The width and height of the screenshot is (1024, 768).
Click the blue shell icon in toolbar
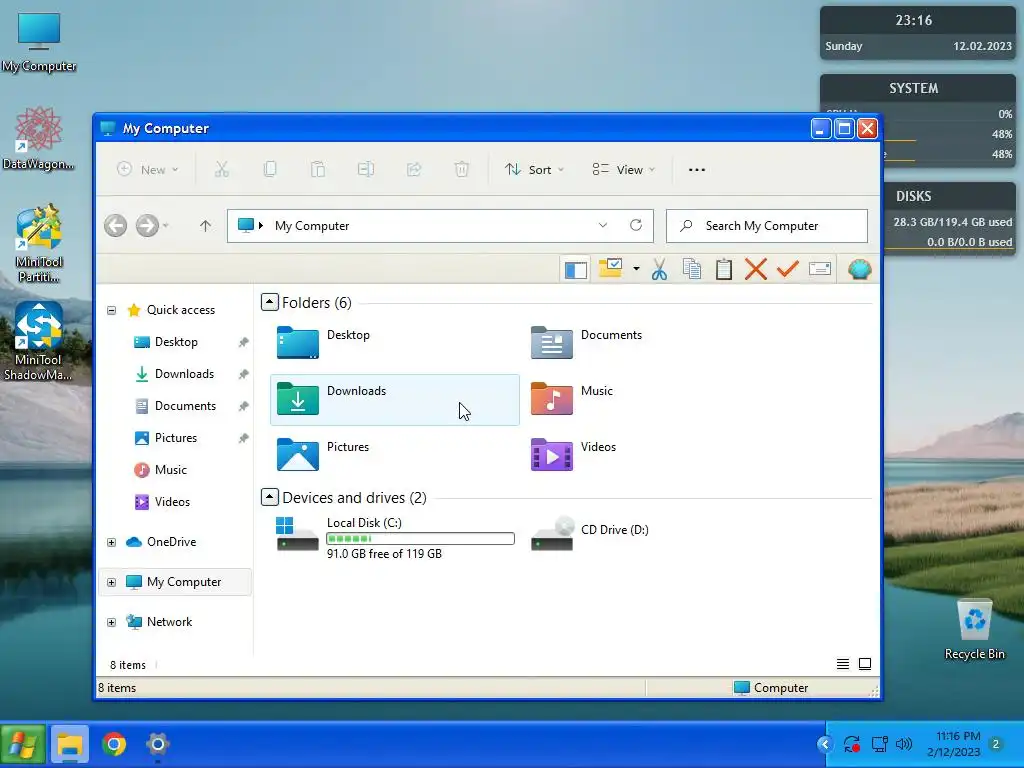pos(859,269)
